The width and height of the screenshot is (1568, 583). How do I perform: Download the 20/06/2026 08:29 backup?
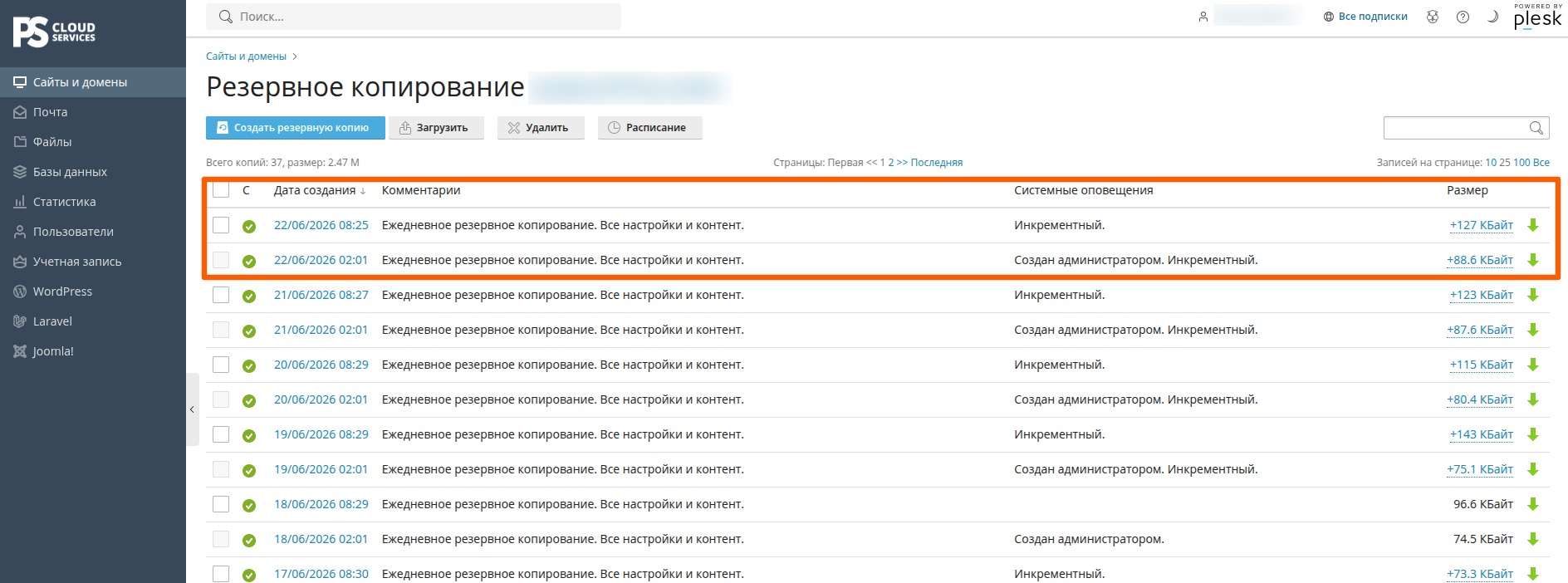[1533, 365]
